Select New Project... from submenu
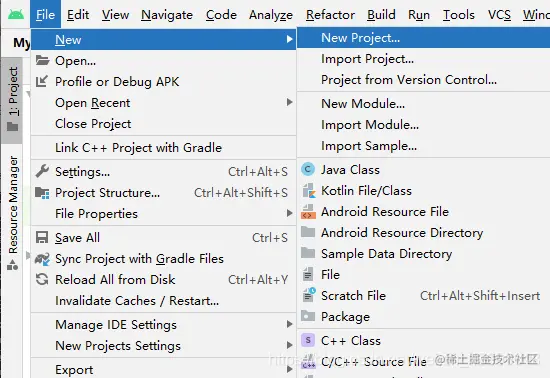 [x=423, y=38]
